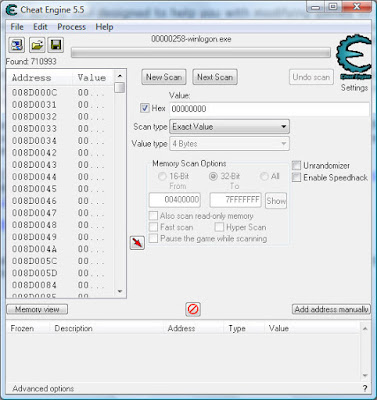Screen dimensions: 377x400
Task: Open the process list icon
Action: pos(16,45)
